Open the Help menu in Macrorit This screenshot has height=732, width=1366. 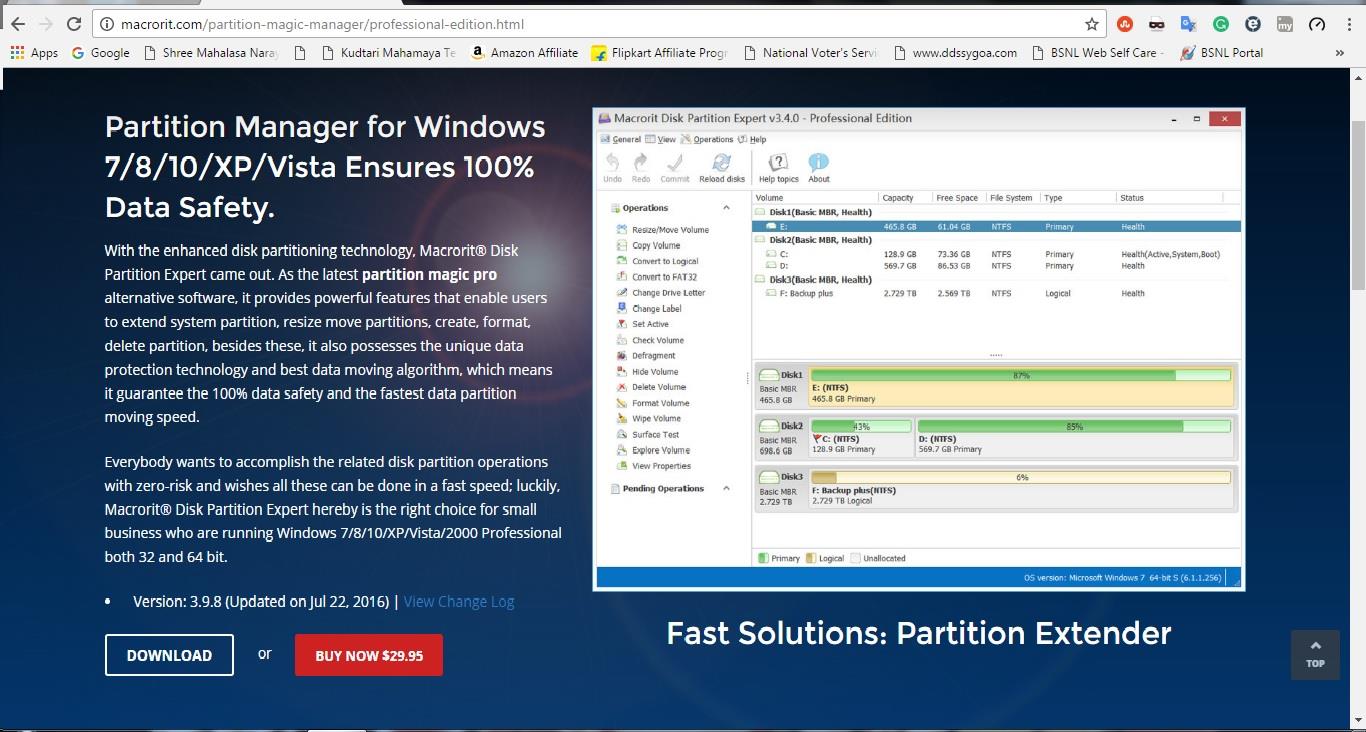(752, 140)
